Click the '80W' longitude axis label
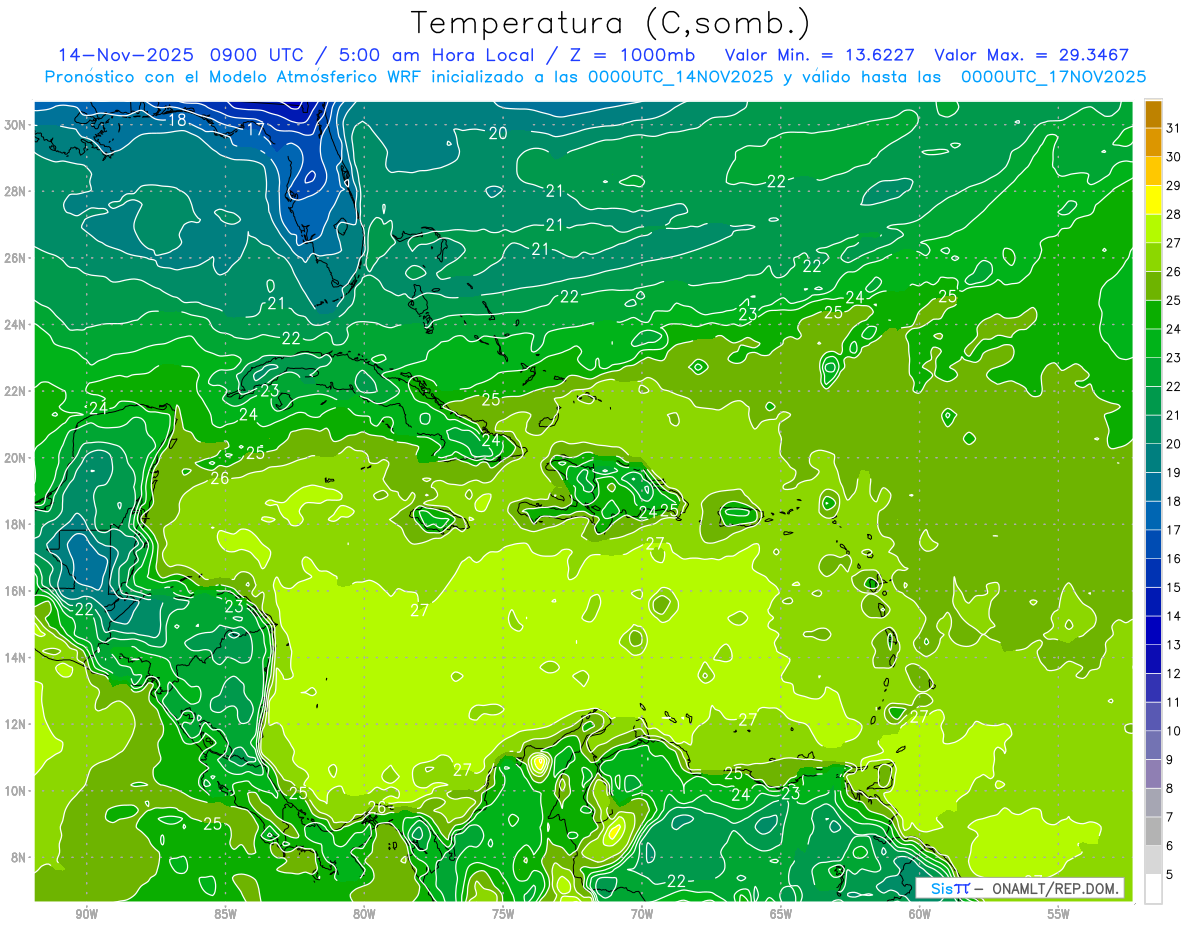The height and width of the screenshot is (927, 1200). [x=364, y=915]
